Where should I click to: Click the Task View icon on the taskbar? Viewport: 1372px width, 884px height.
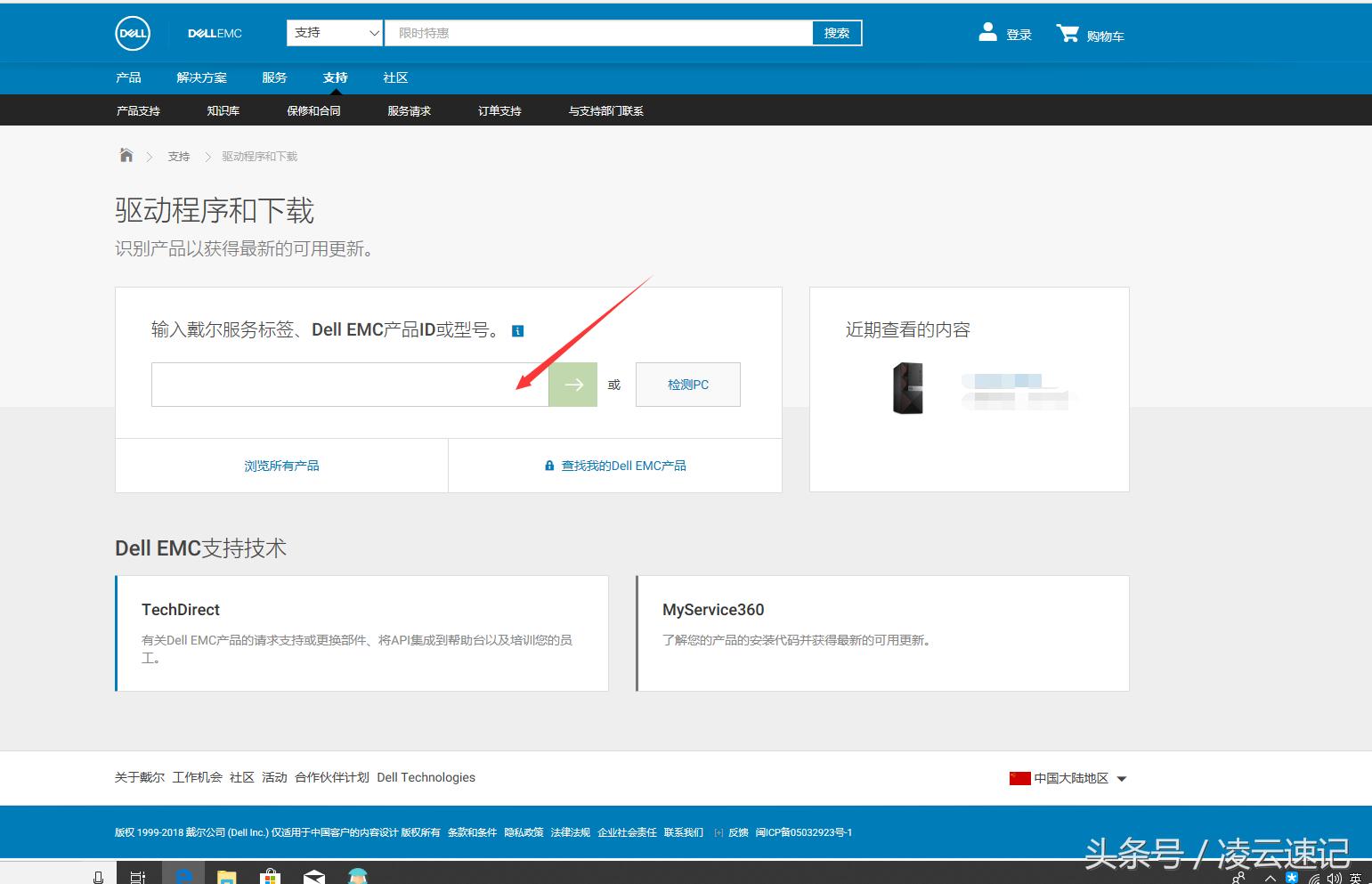pyautogui.click(x=137, y=876)
